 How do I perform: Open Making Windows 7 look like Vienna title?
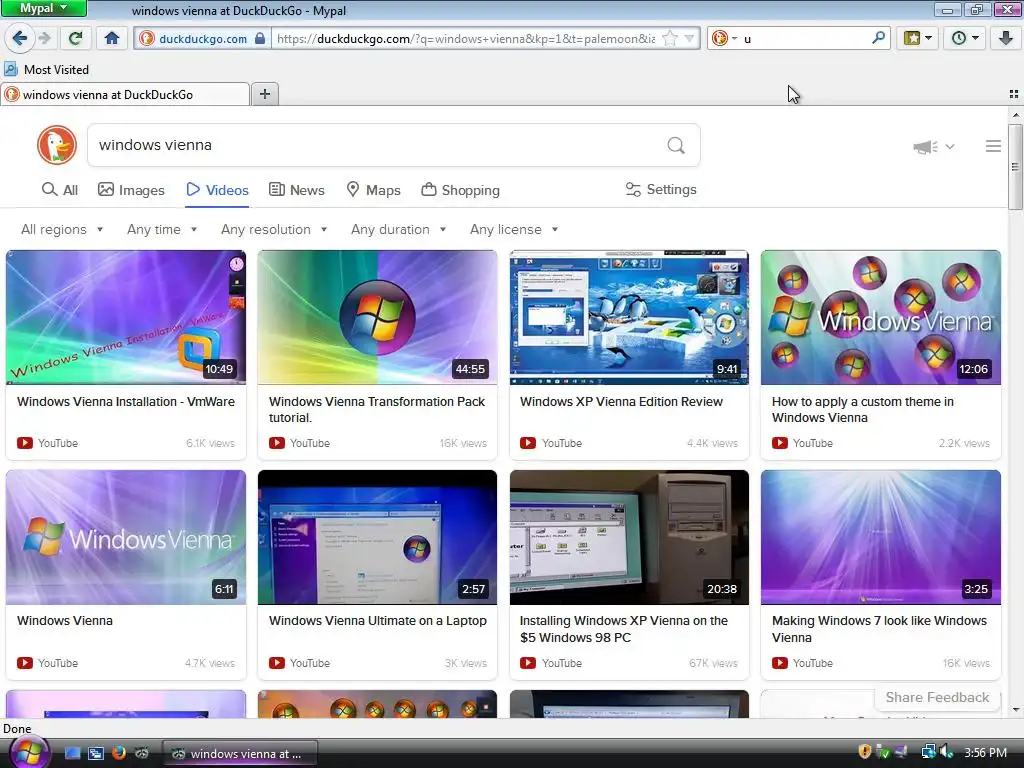[879, 629]
